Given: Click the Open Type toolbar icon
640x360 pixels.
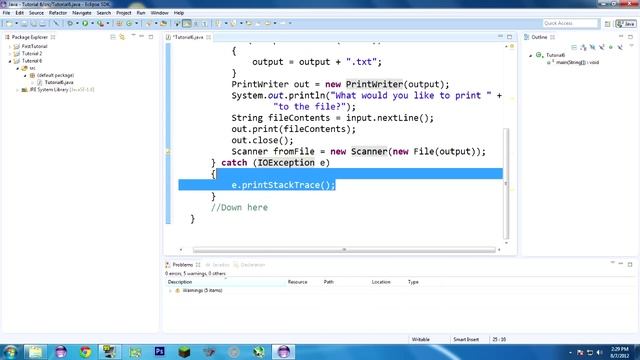Looking at the screenshot, I should pos(149,24).
